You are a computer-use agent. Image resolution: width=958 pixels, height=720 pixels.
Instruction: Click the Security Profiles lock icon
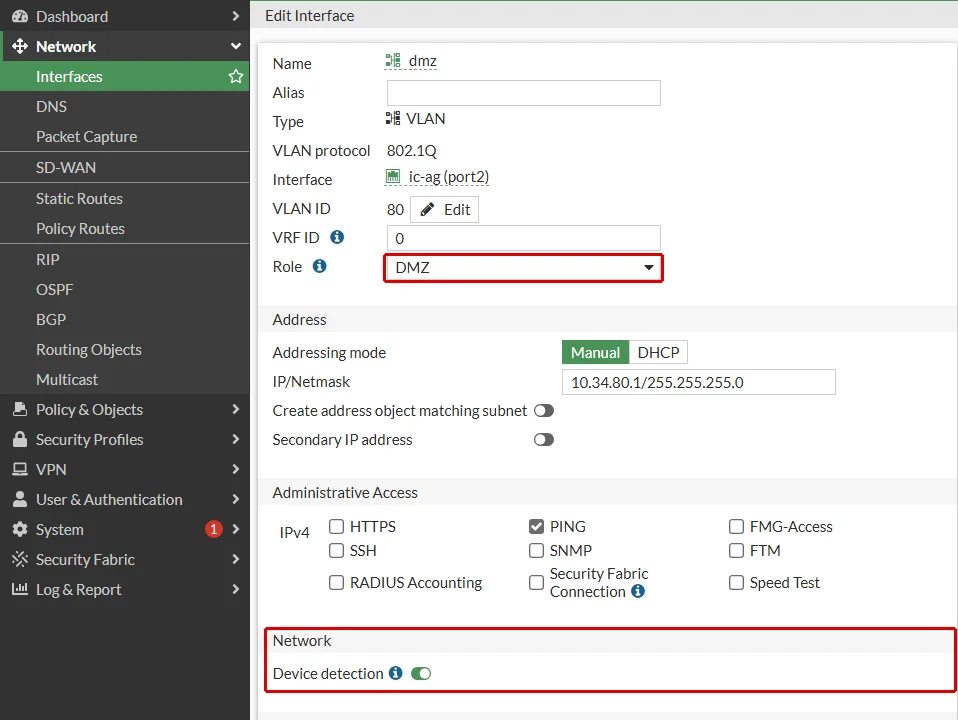(x=20, y=439)
